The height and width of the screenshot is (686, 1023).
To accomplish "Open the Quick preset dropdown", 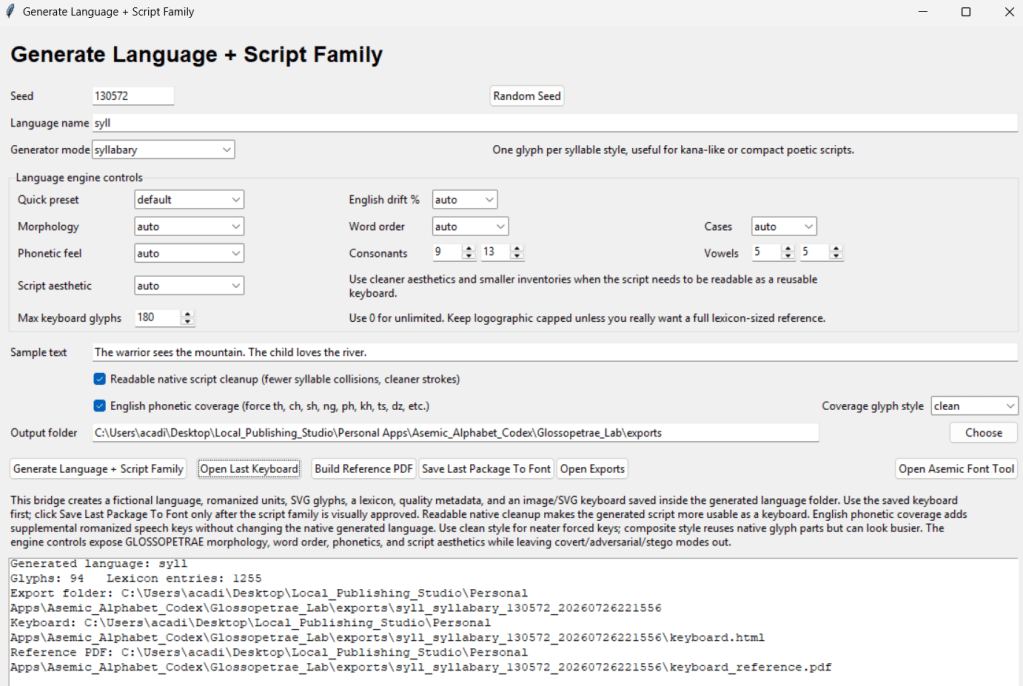I will (189, 200).
